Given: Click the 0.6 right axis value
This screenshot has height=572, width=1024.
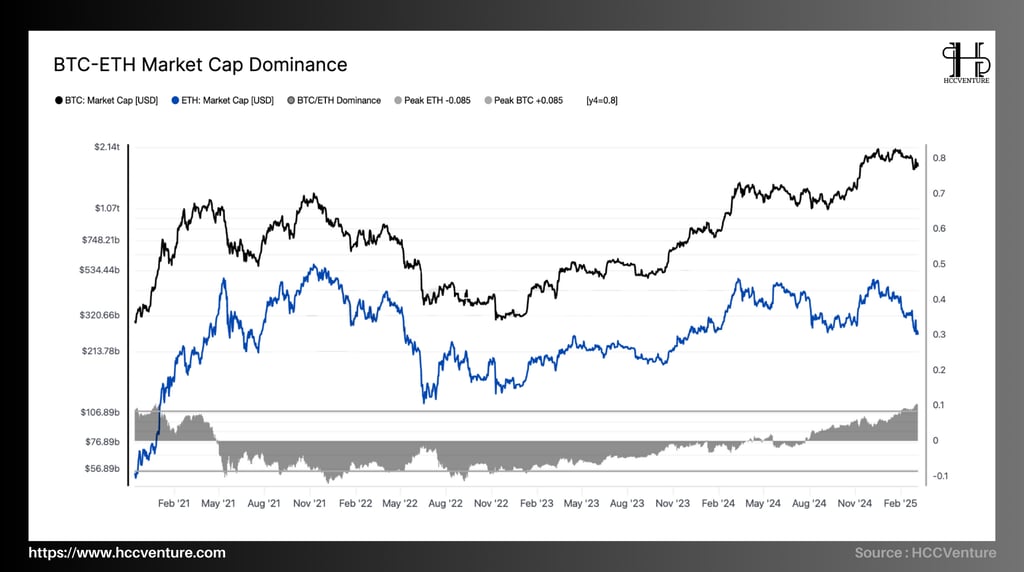Looking at the screenshot, I should coord(939,229).
